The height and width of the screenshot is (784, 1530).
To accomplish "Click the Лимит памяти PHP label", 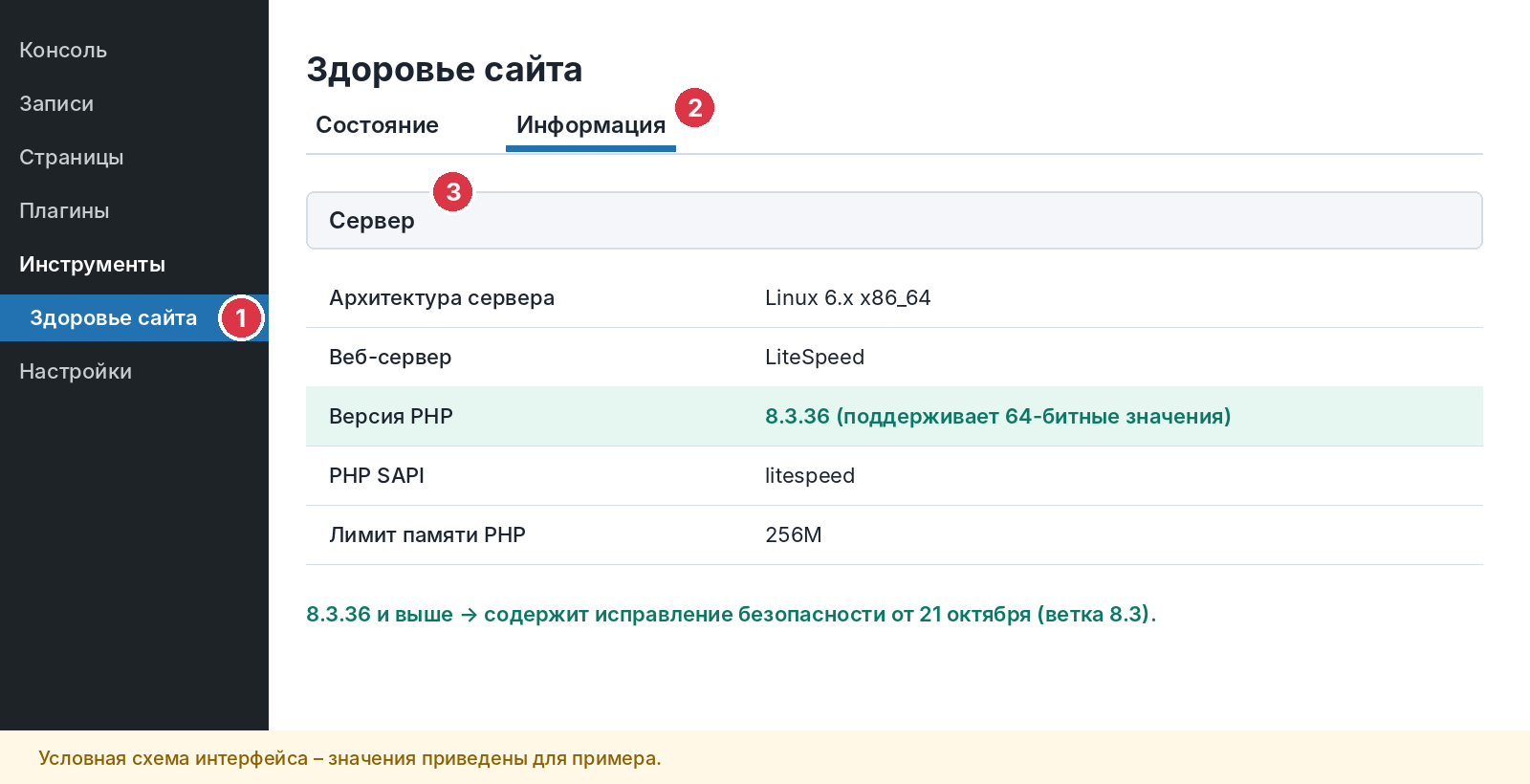I will (x=427, y=534).
